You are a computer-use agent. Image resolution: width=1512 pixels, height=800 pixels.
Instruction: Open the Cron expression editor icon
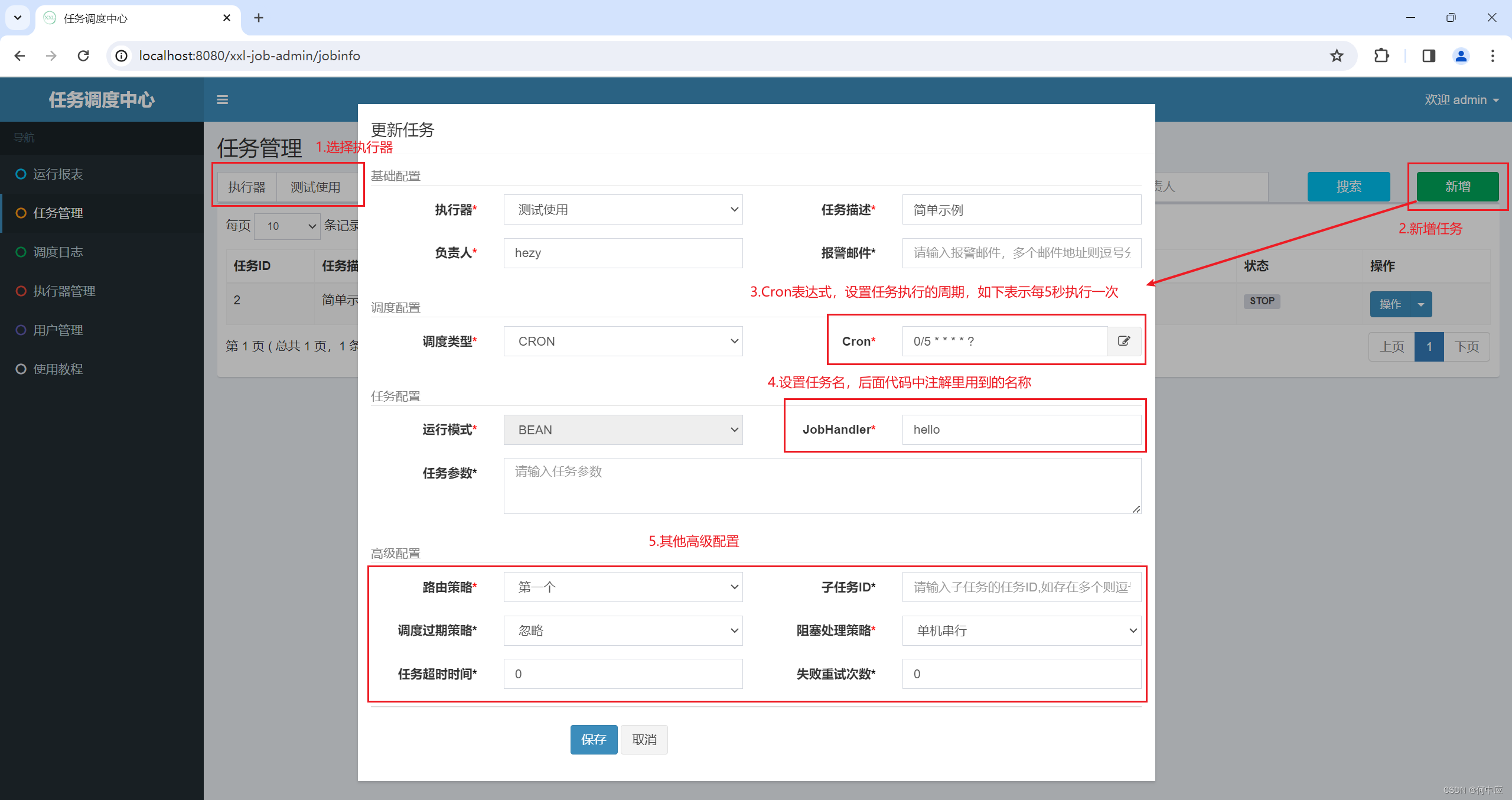[1124, 341]
